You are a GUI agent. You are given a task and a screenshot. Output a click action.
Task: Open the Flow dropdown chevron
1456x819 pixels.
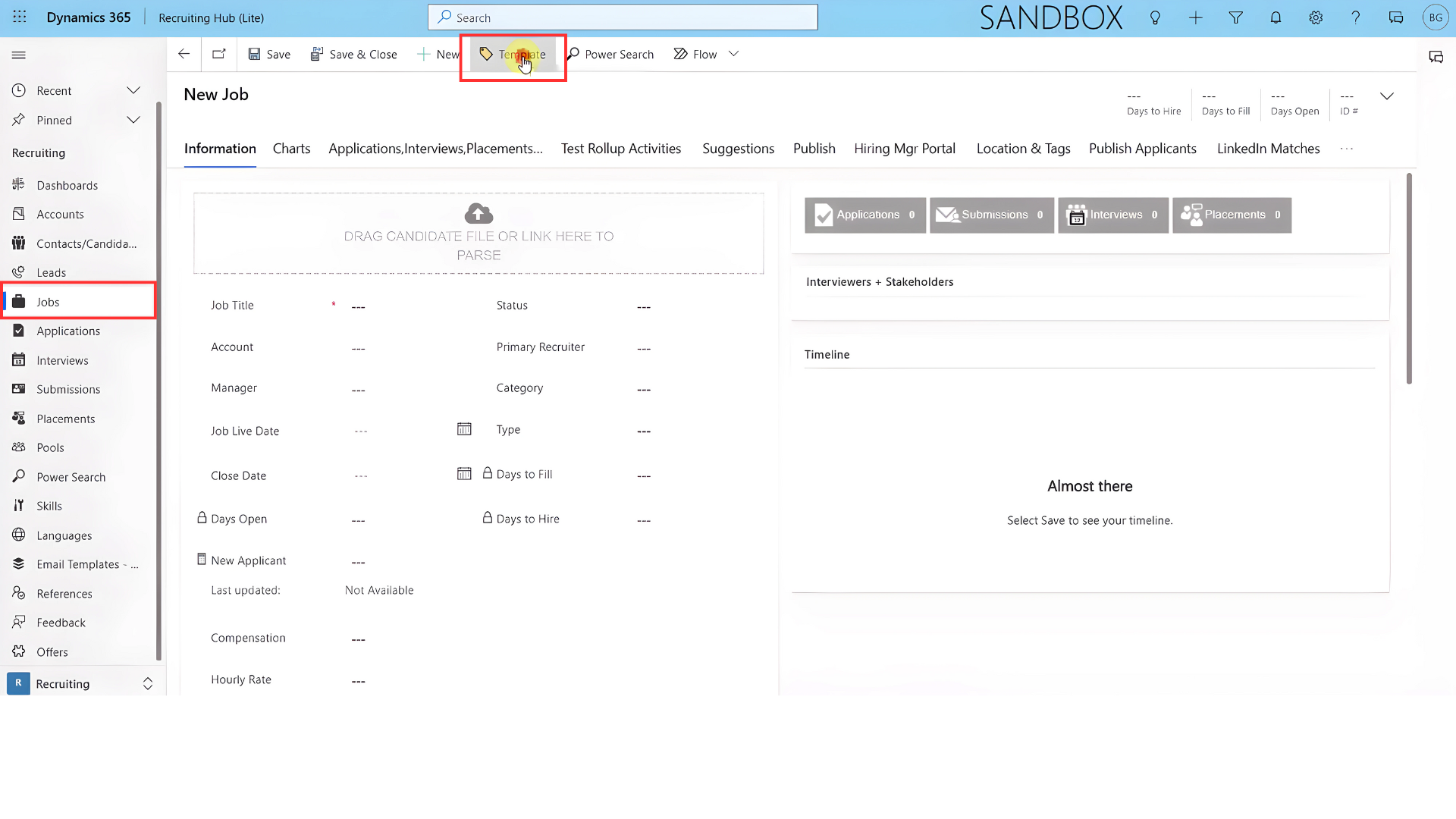coord(733,54)
